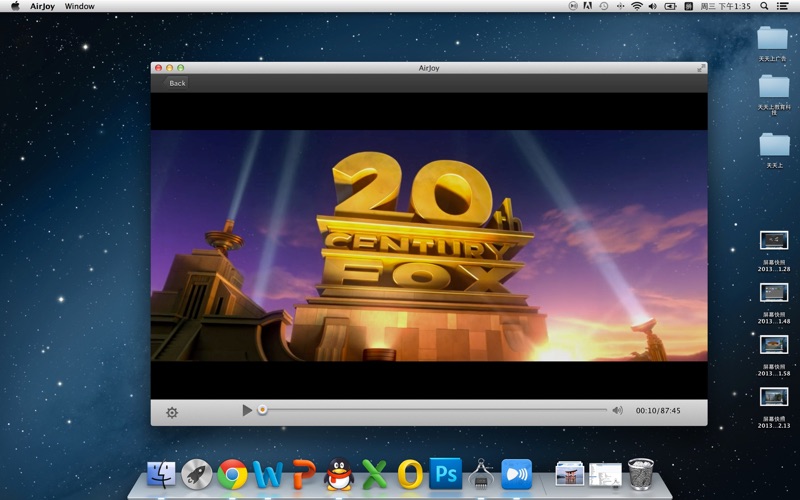Open the AirJoy menu in menu bar
The width and height of the screenshot is (800, 500).
(x=42, y=6)
